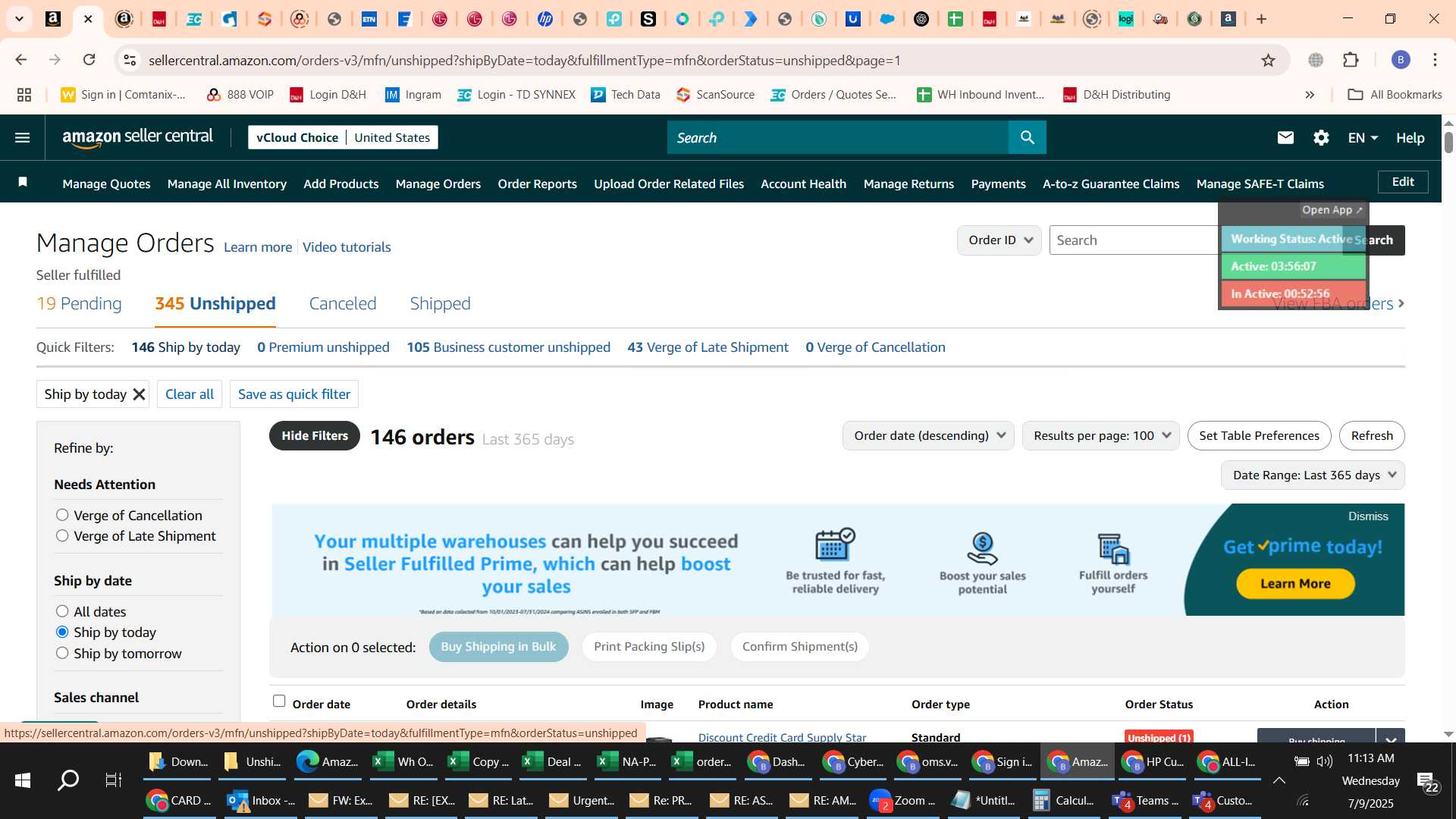Image resolution: width=1456 pixels, height=819 pixels.
Task: Open Teams taskbar item
Action: [1144, 801]
